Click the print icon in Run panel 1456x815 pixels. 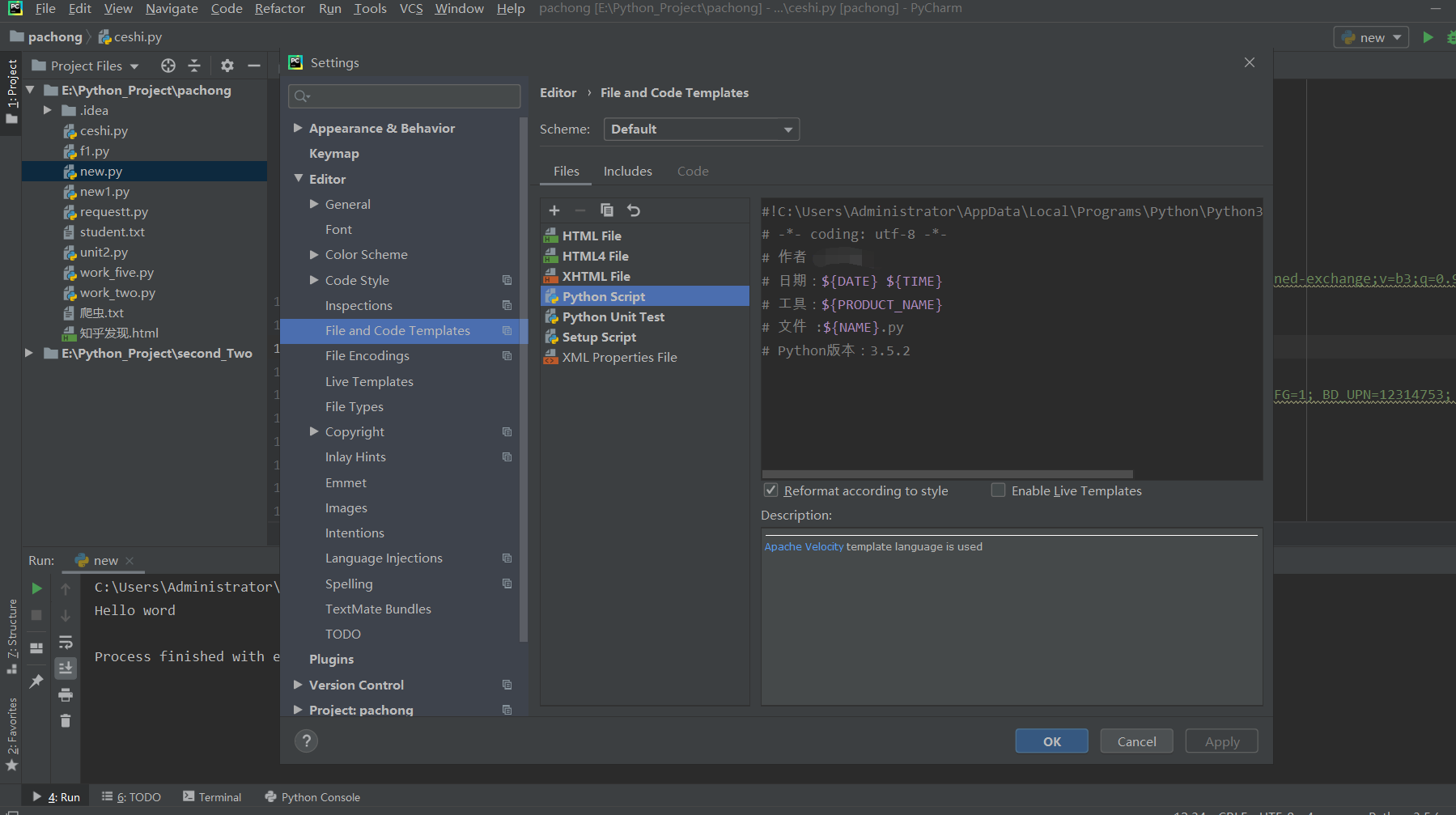pyautogui.click(x=66, y=694)
